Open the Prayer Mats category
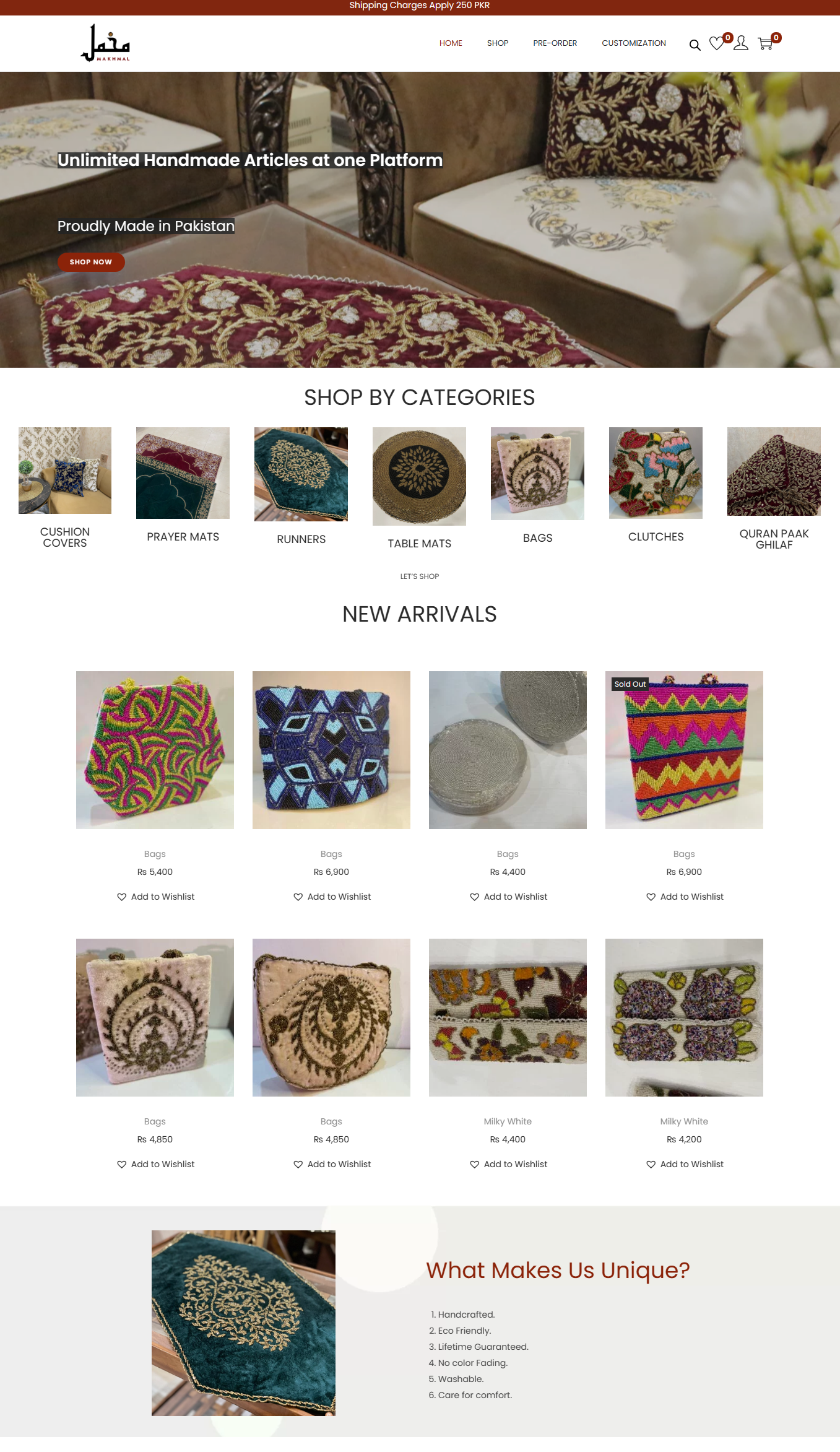 [x=183, y=473]
